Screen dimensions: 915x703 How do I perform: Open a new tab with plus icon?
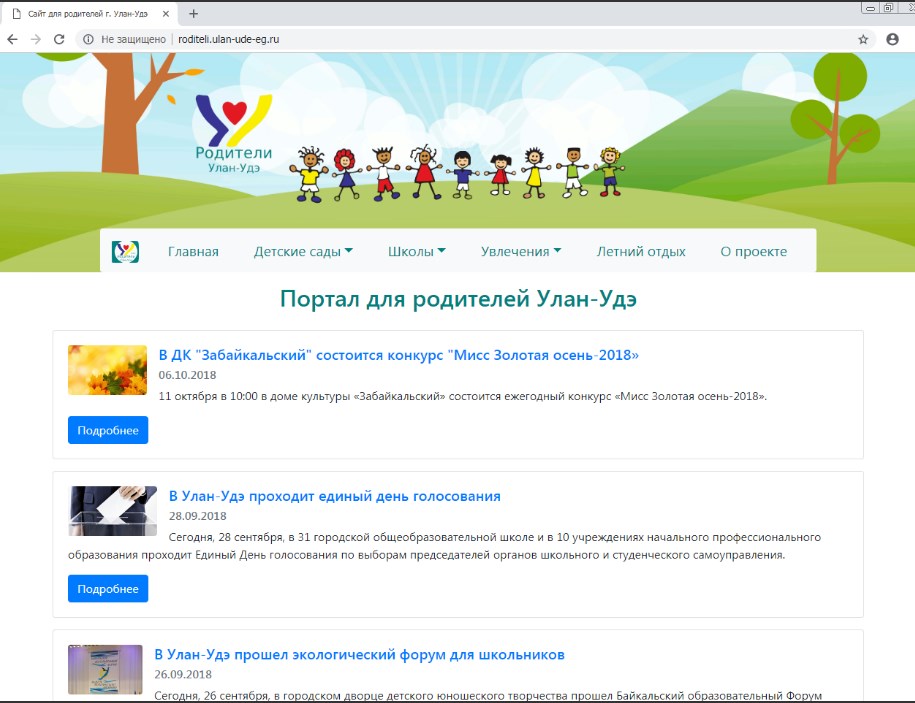[x=194, y=13]
